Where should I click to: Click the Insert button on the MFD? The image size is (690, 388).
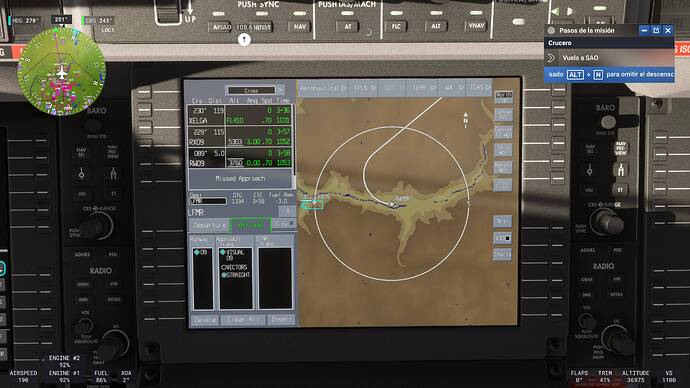tap(281, 319)
